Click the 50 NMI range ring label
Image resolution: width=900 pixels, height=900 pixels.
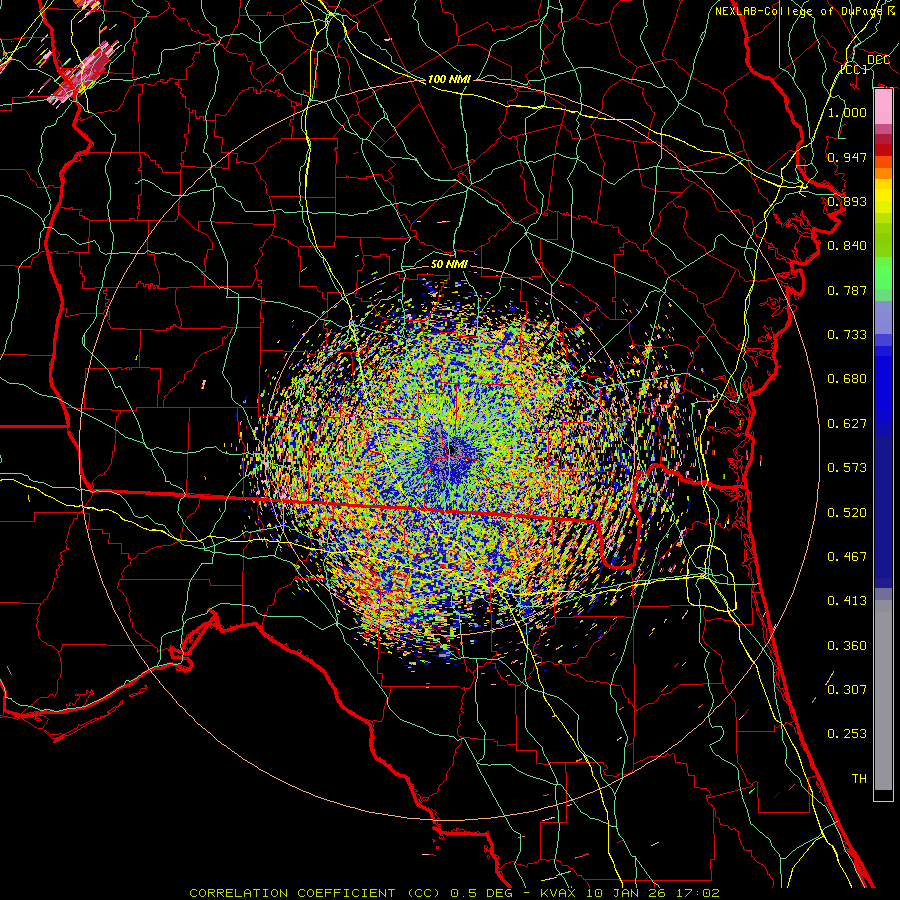point(449,264)
